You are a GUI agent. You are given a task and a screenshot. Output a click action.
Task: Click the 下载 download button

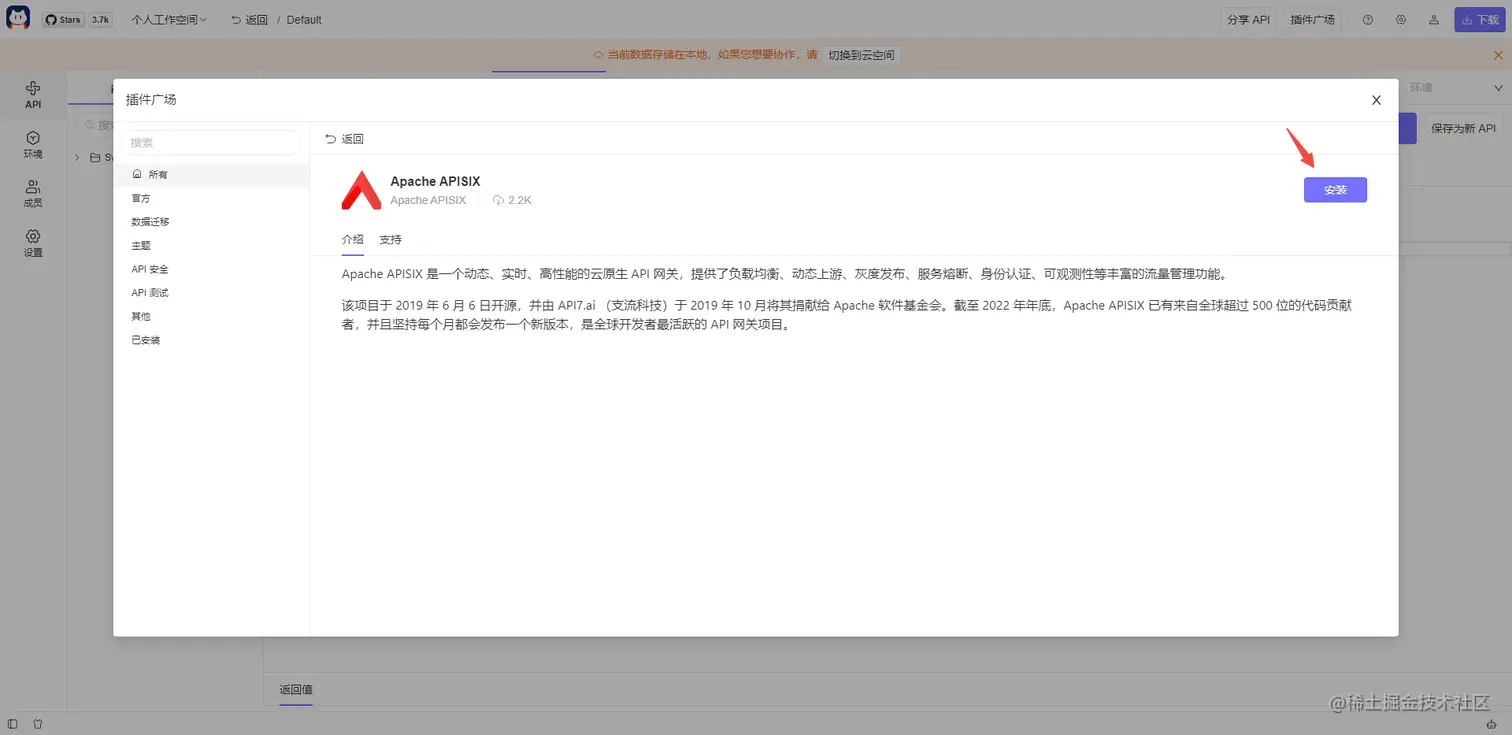pyautogui.click(x=1479, y=19)
